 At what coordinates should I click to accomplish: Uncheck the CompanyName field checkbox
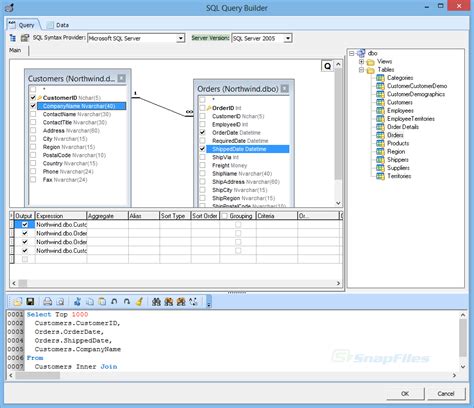33,106
